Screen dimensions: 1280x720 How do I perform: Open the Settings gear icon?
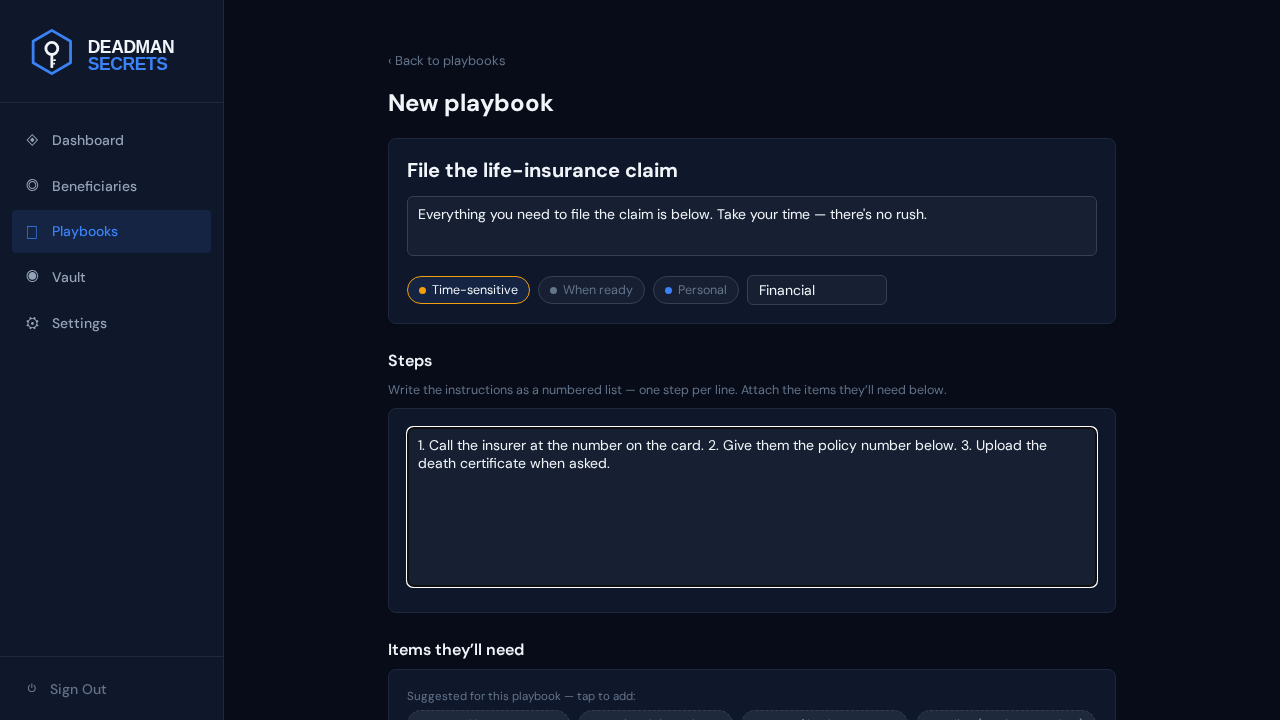(32, 323)
